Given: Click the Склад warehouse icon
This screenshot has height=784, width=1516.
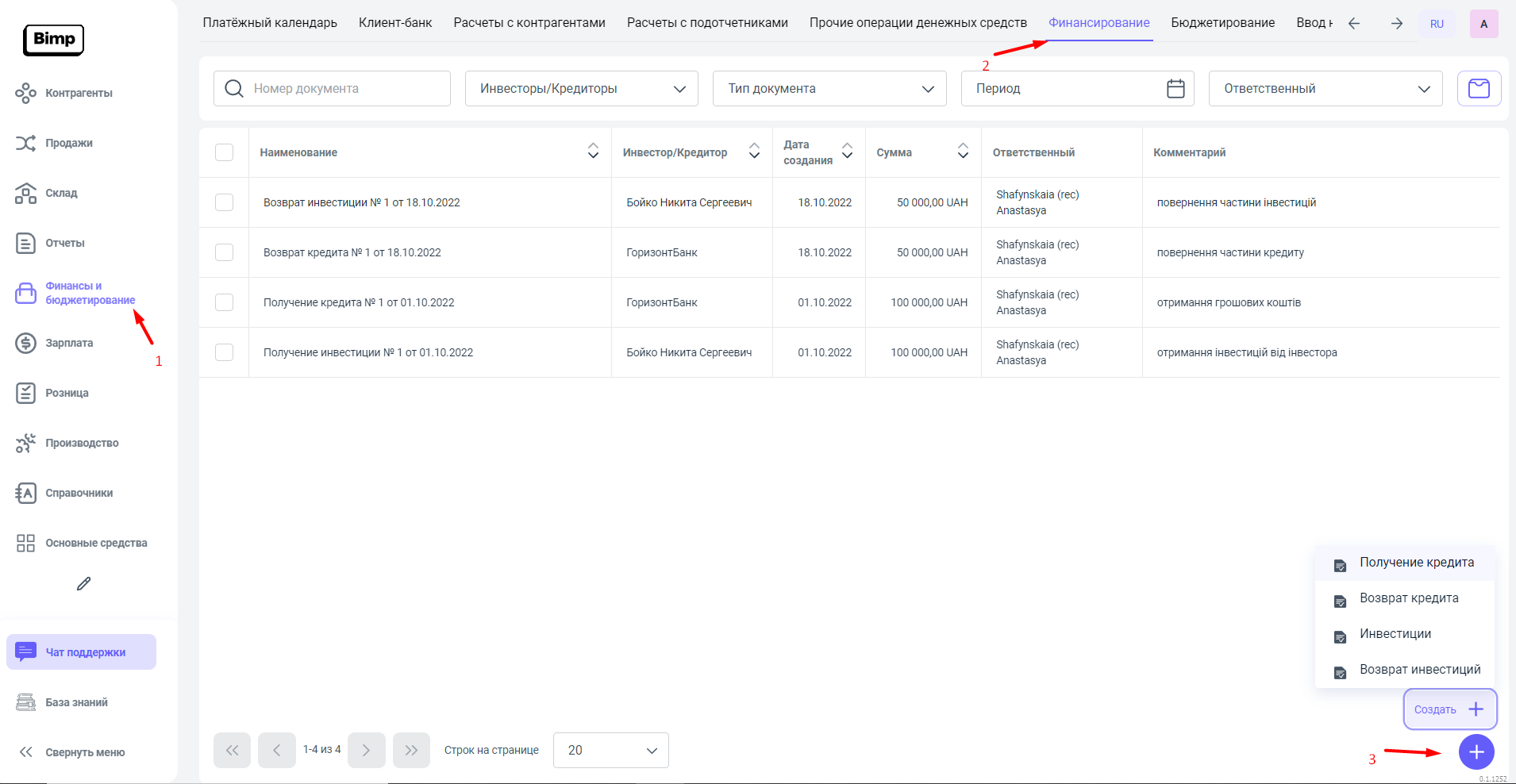Looking at the screenshot, I should point(25,193).
